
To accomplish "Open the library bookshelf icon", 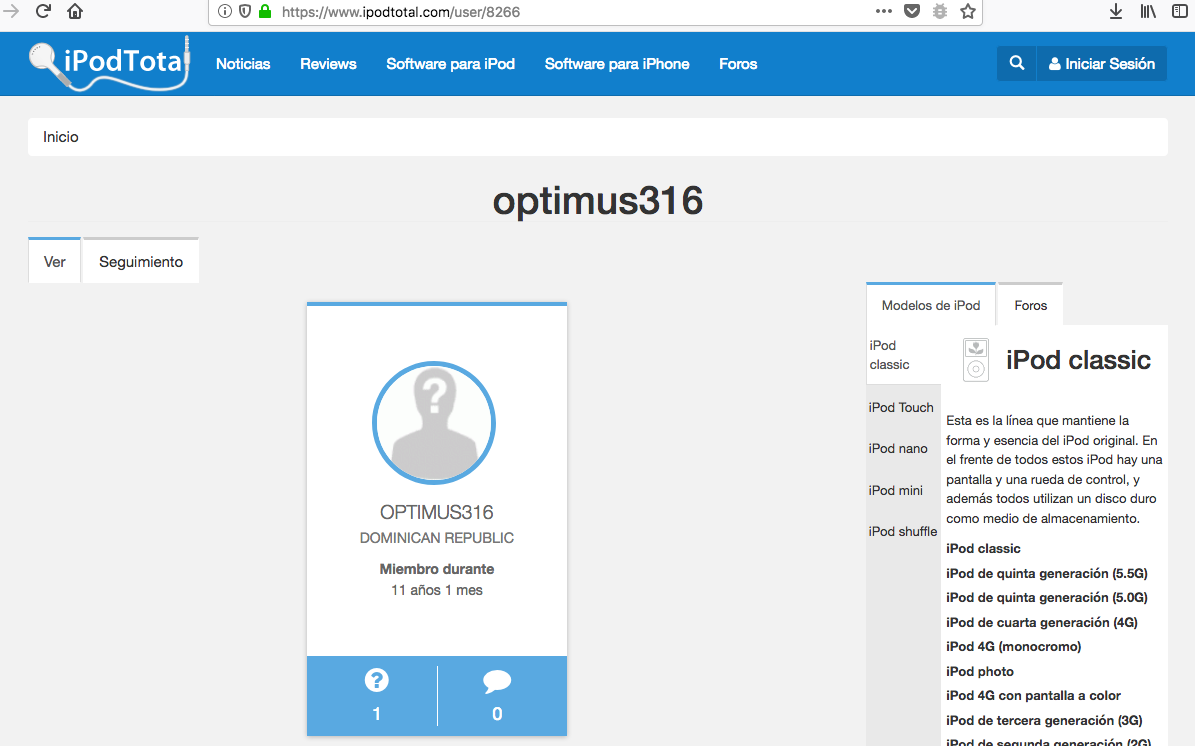I will (1148, 11).
